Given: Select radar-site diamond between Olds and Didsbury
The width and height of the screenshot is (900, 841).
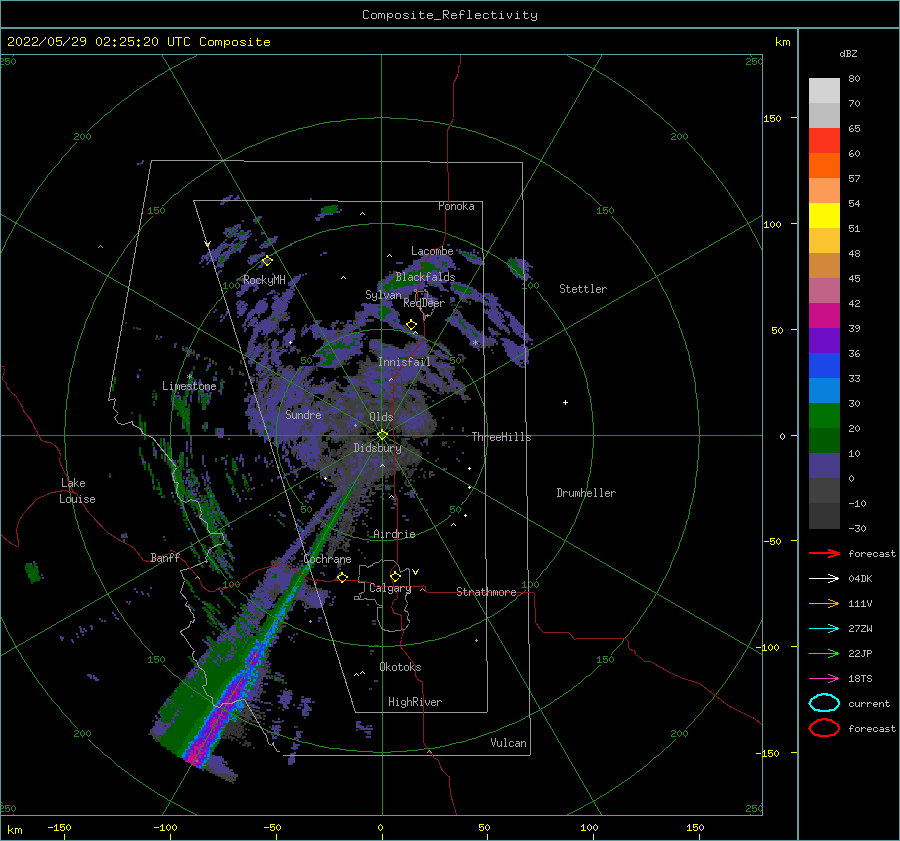Looking at the screenshot, I should click(382, 435).
